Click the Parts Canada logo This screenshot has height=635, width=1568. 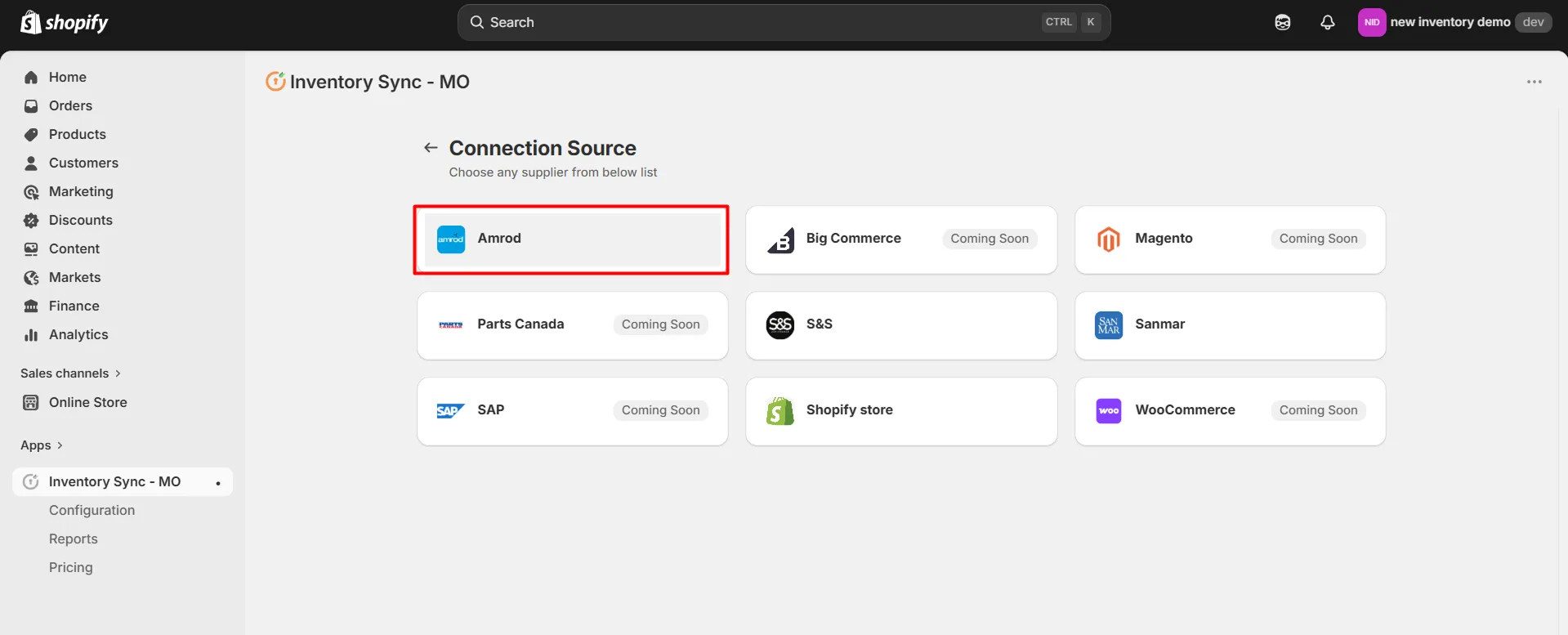click(451, 325)
